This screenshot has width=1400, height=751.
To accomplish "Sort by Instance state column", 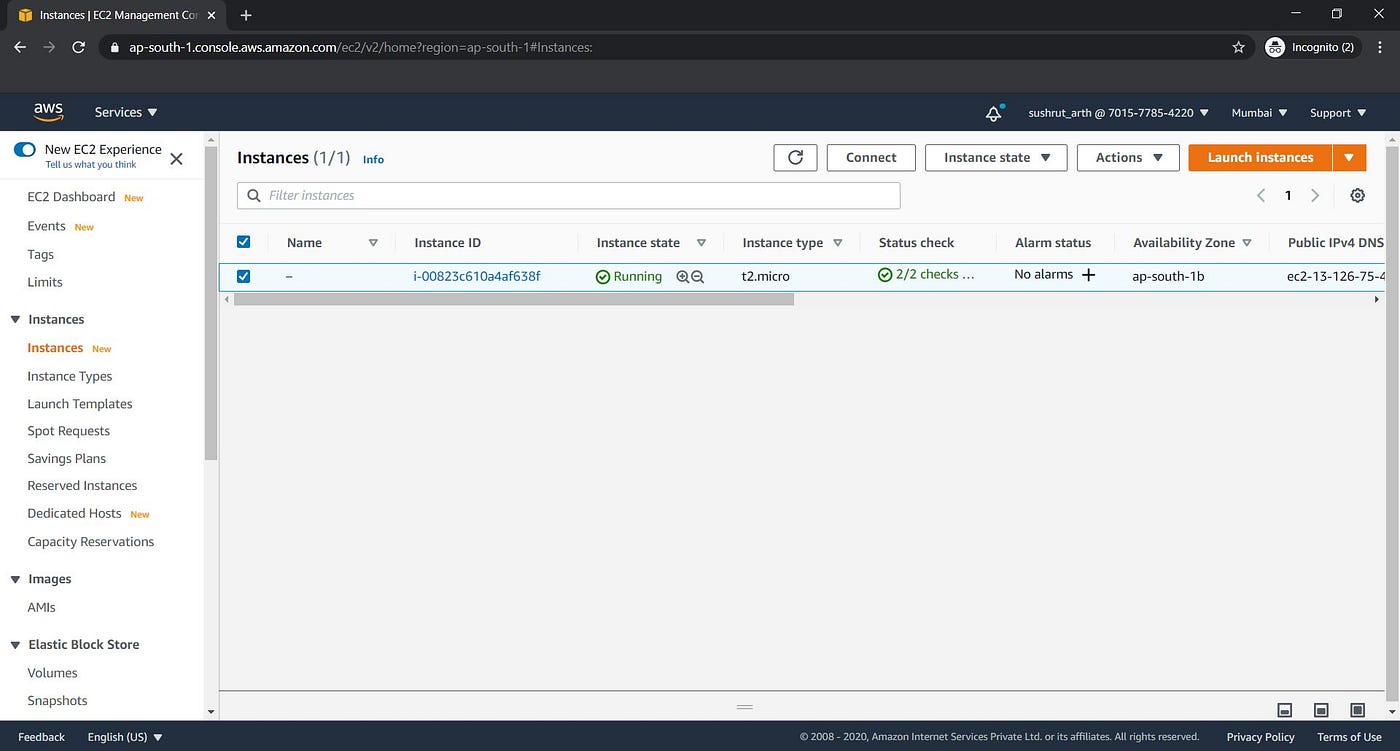I will pos(701,243).
